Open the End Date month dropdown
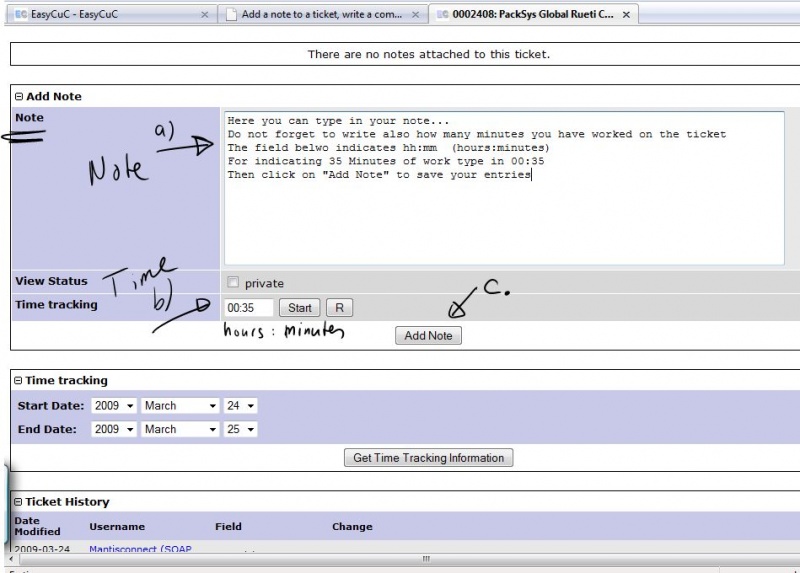The height and width of the screenshot is (573, 800). pos(180,429)
